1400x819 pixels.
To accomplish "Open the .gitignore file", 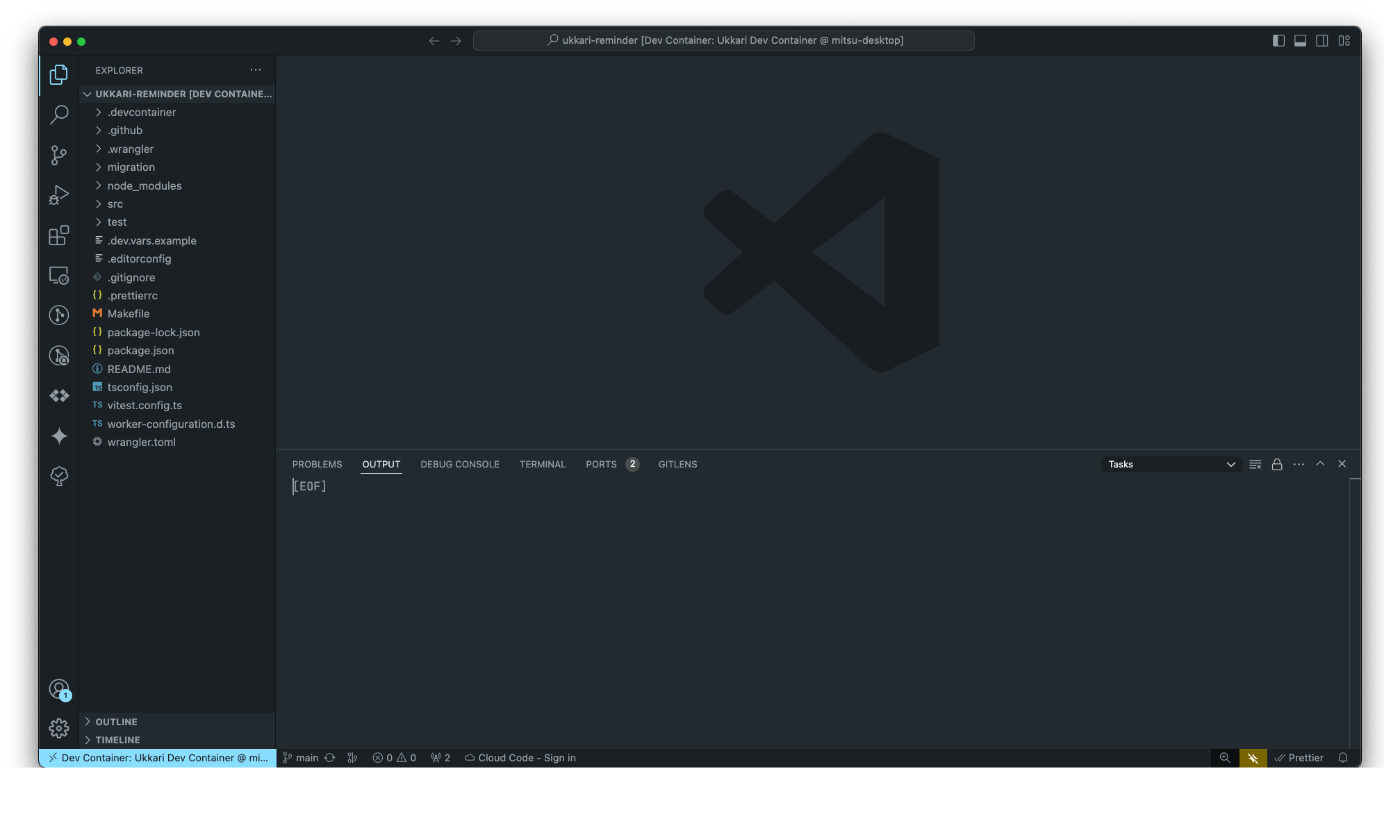I will pos(177,277).
